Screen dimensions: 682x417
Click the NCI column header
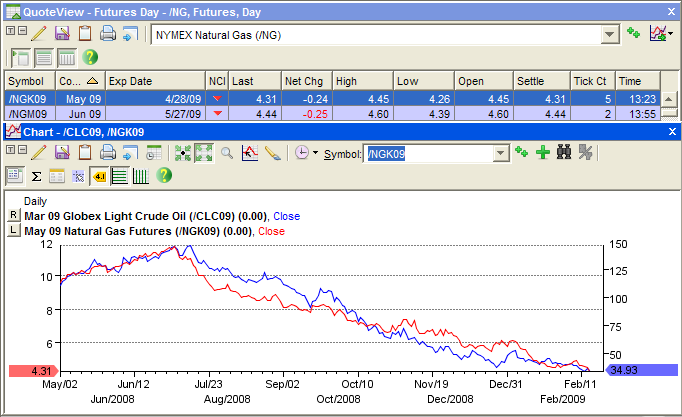click(217, 81)
